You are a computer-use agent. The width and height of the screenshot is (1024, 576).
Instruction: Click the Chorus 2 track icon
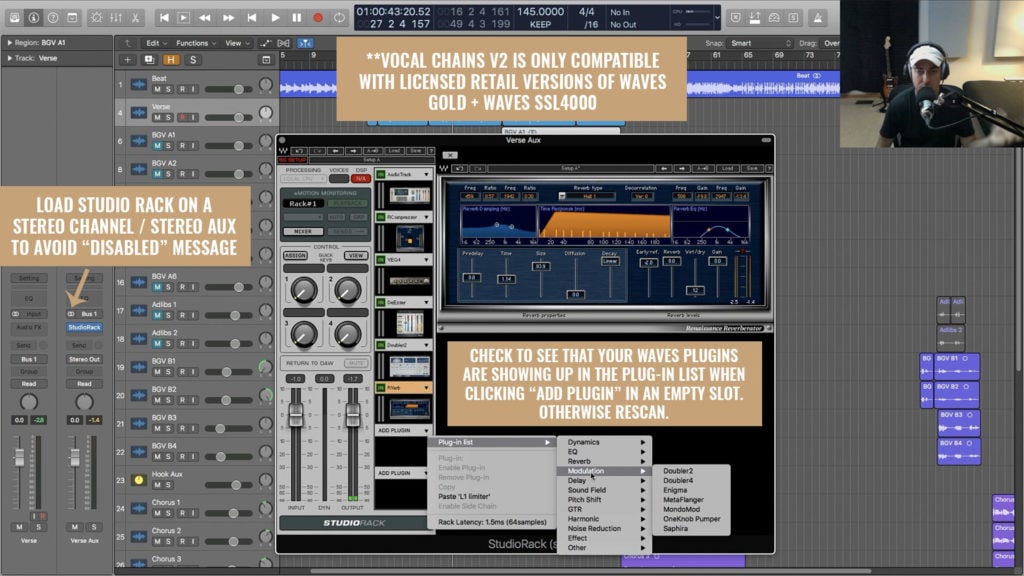click(138, 536)
